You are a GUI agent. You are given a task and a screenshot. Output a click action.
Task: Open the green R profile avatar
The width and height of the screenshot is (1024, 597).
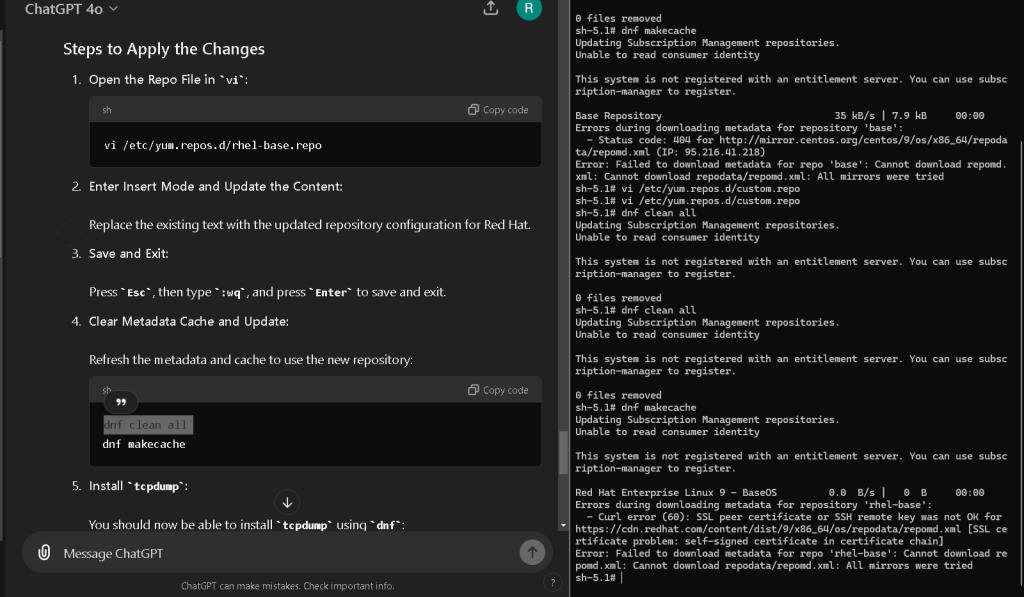pos(529,8)
